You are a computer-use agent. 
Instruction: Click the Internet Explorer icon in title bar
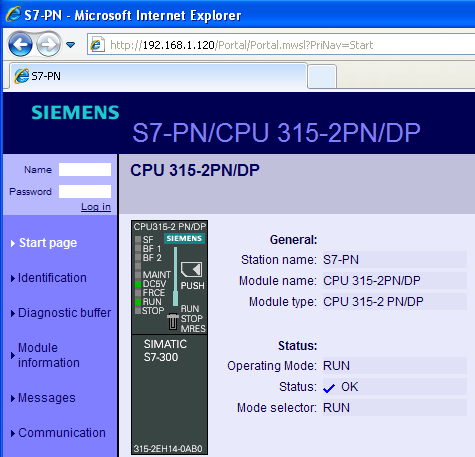(x=13, y=14)
